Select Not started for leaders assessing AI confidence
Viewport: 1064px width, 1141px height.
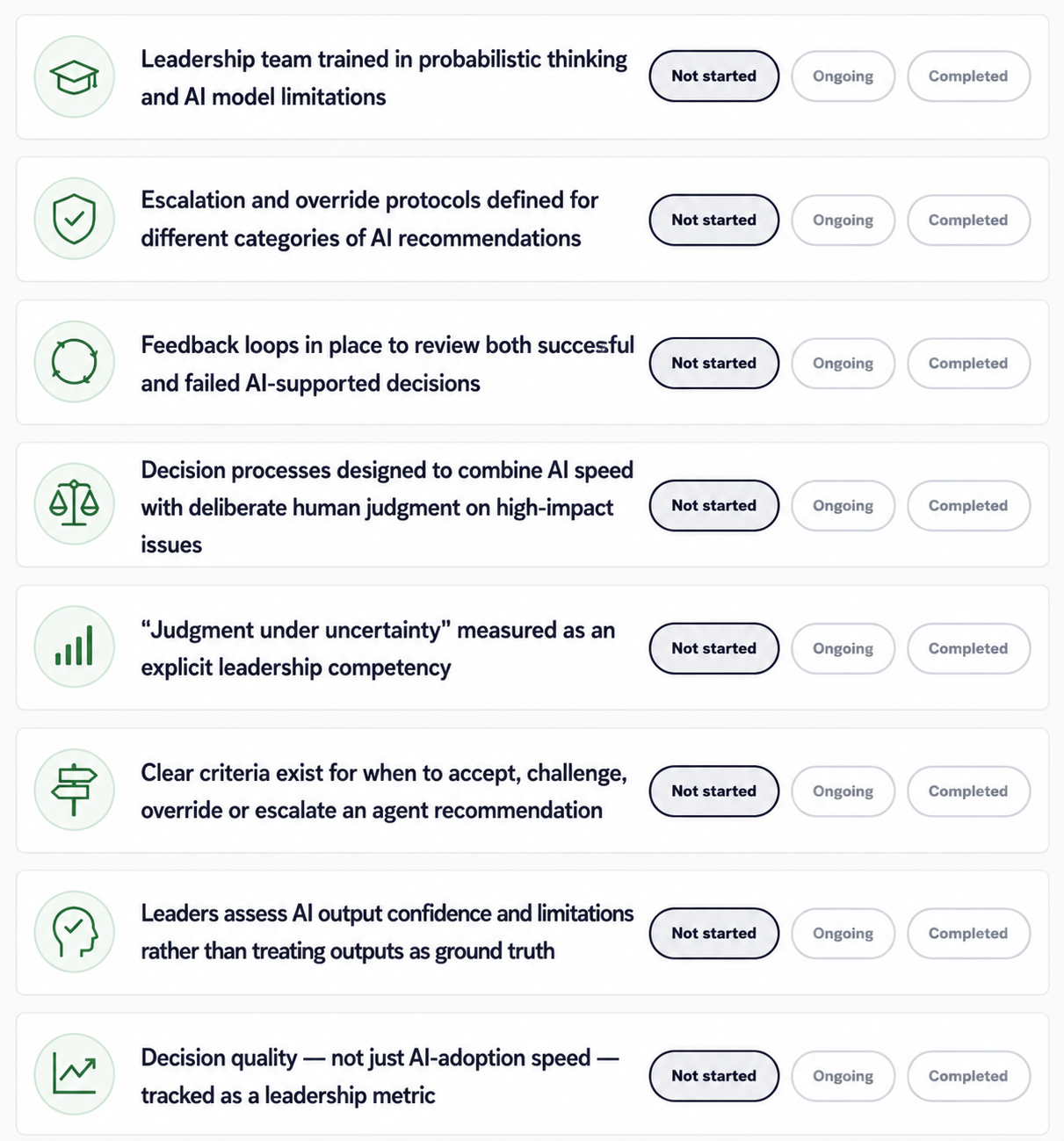[x=714, y=933]
